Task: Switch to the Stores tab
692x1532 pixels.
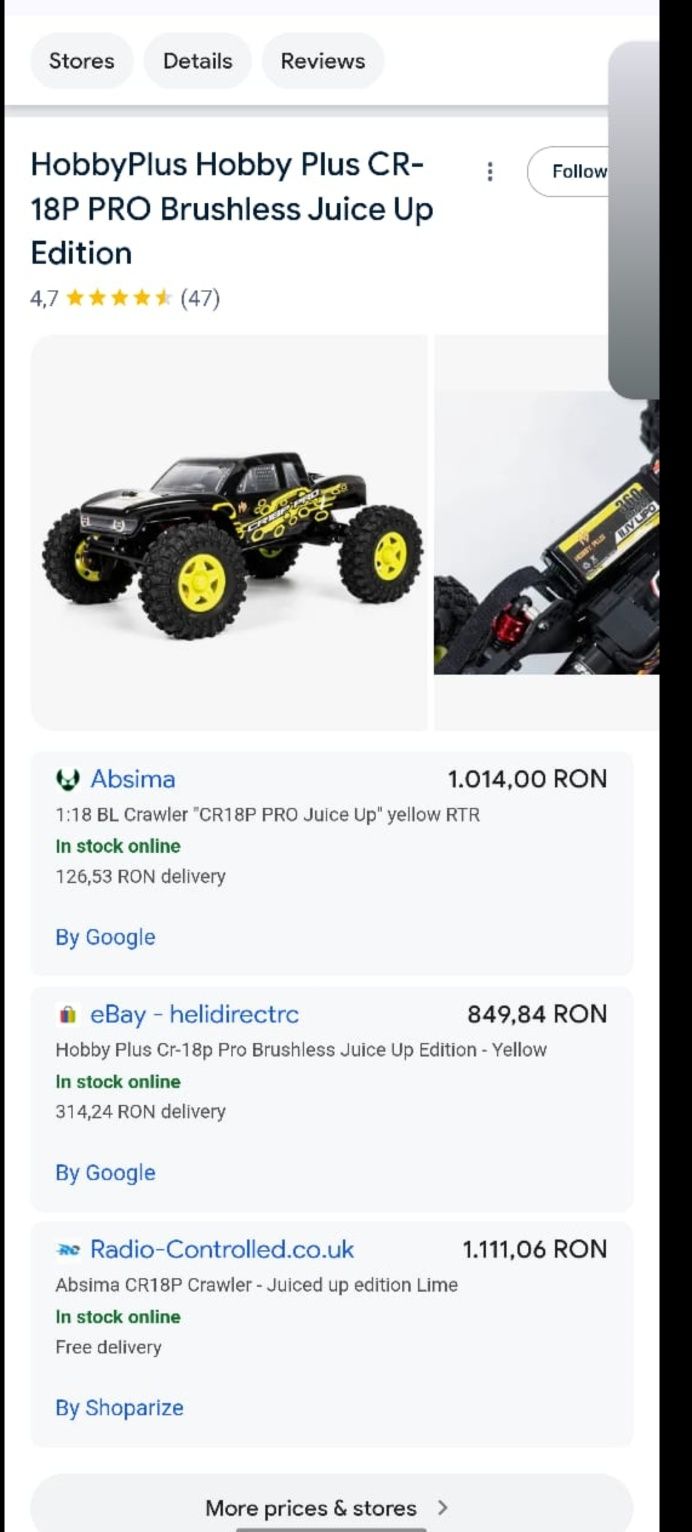Action: click(x=82, y=61)
